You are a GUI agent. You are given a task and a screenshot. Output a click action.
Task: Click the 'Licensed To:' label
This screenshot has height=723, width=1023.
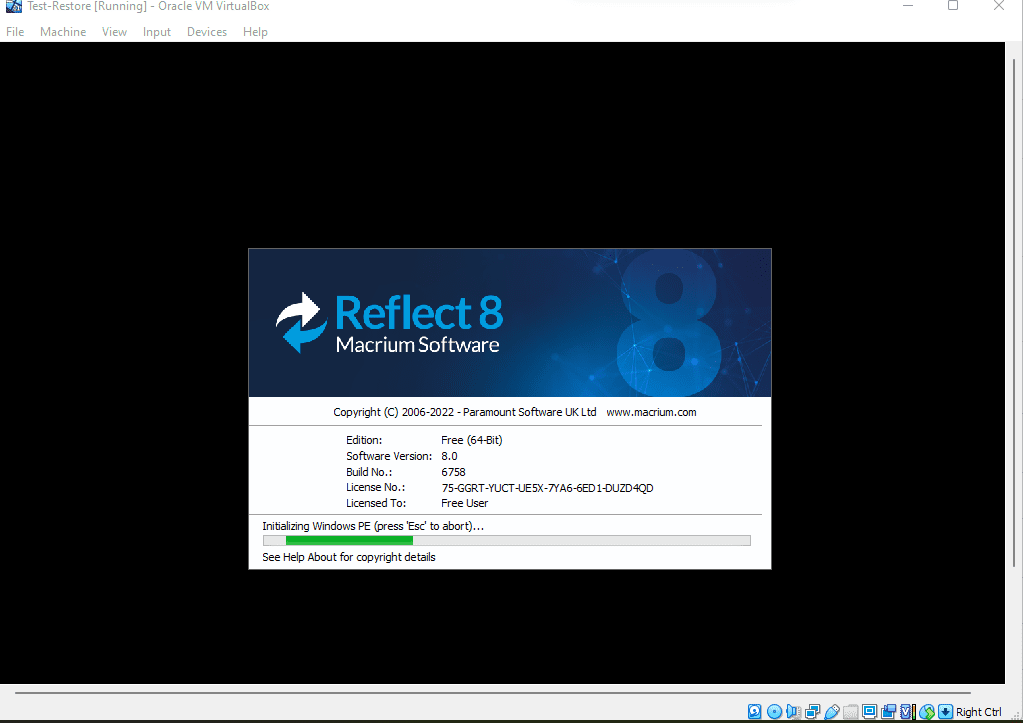coord(376,503)
